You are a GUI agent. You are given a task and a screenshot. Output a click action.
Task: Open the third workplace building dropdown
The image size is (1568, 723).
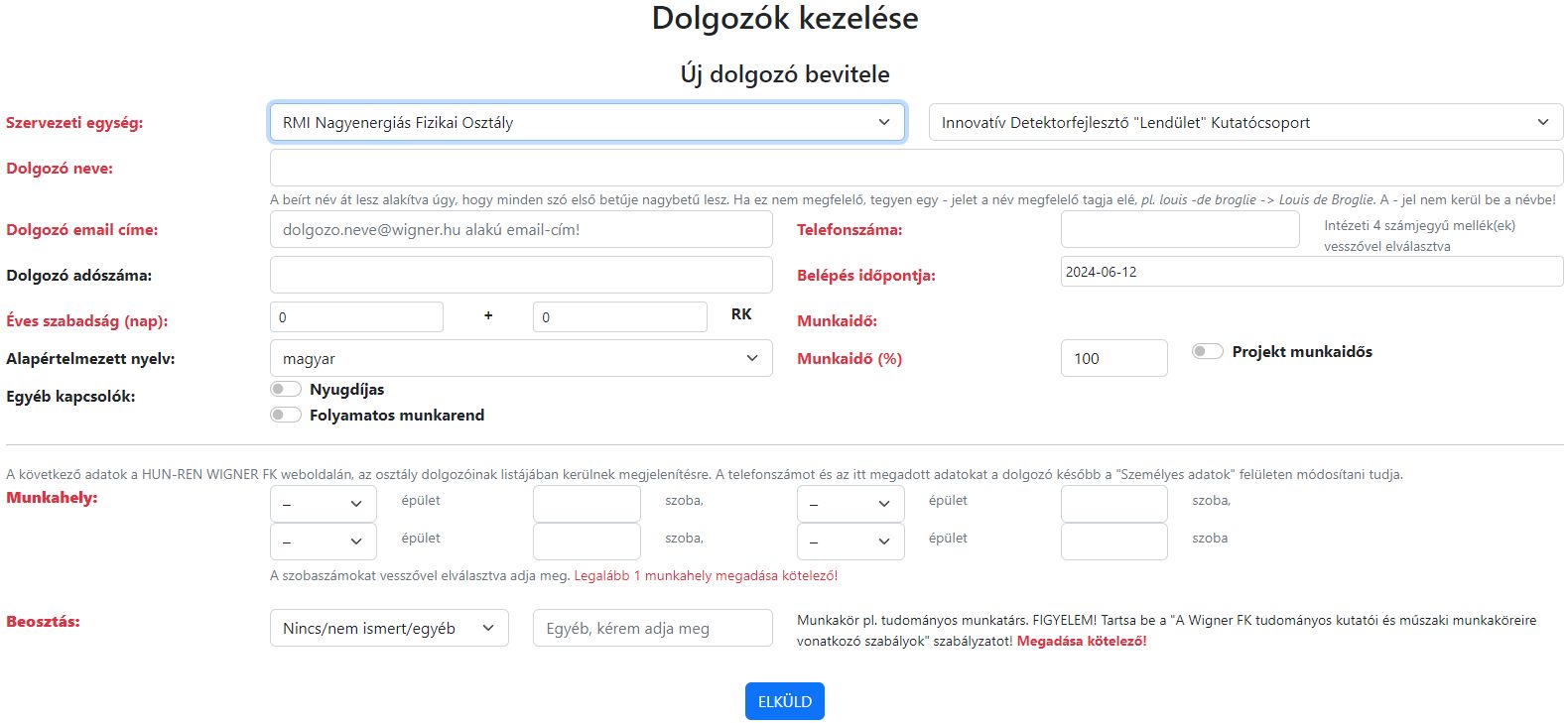(323, 542)
